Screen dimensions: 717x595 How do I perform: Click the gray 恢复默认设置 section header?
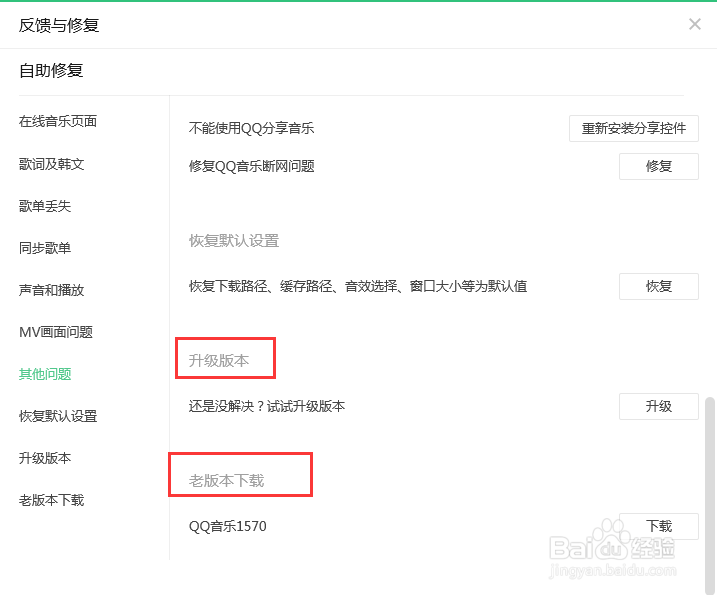(234, 241)
